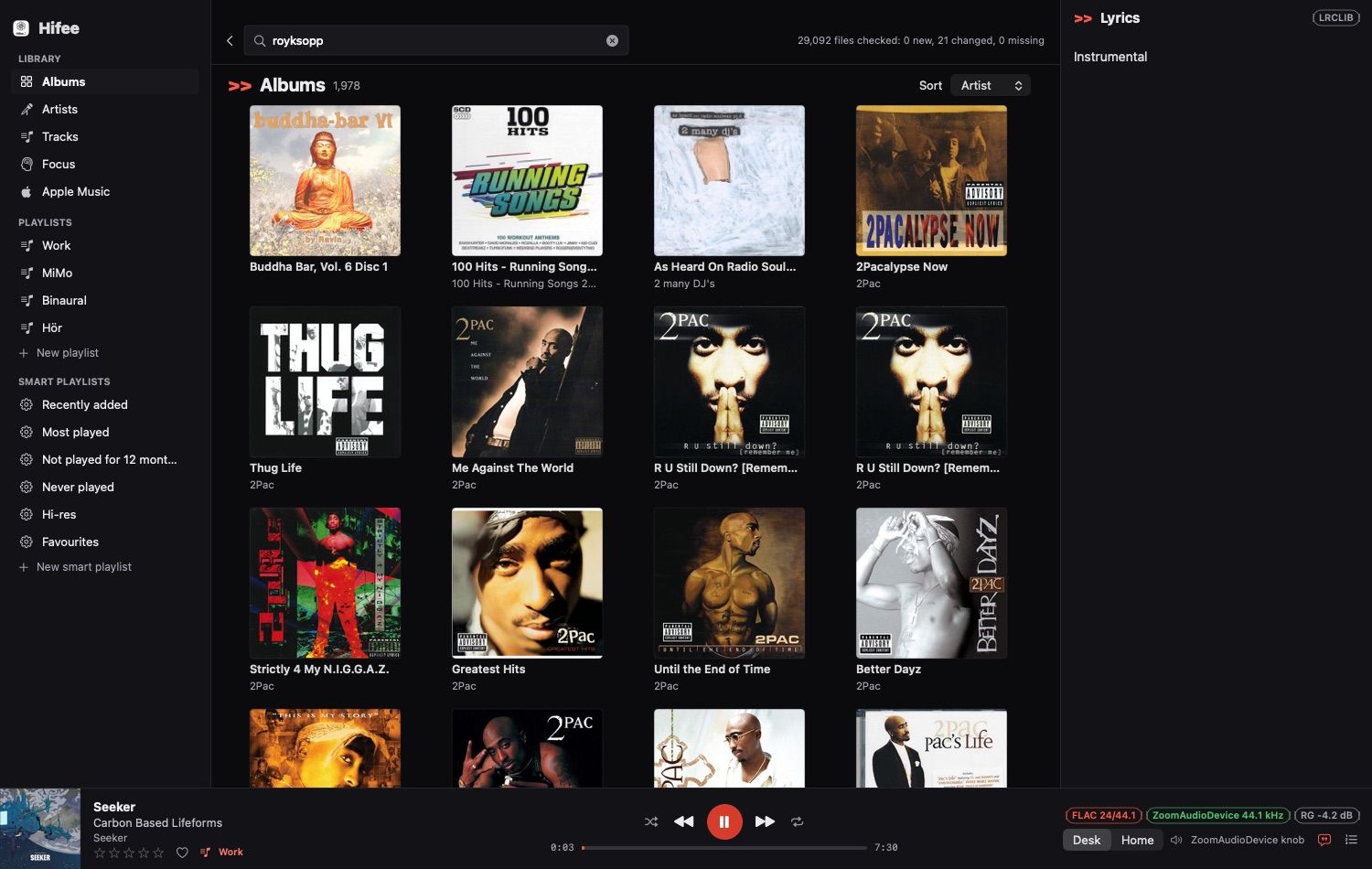Create a New playlist
Image resolution: width=1372 pixels, height=869 pixels.
click(59, 353)
